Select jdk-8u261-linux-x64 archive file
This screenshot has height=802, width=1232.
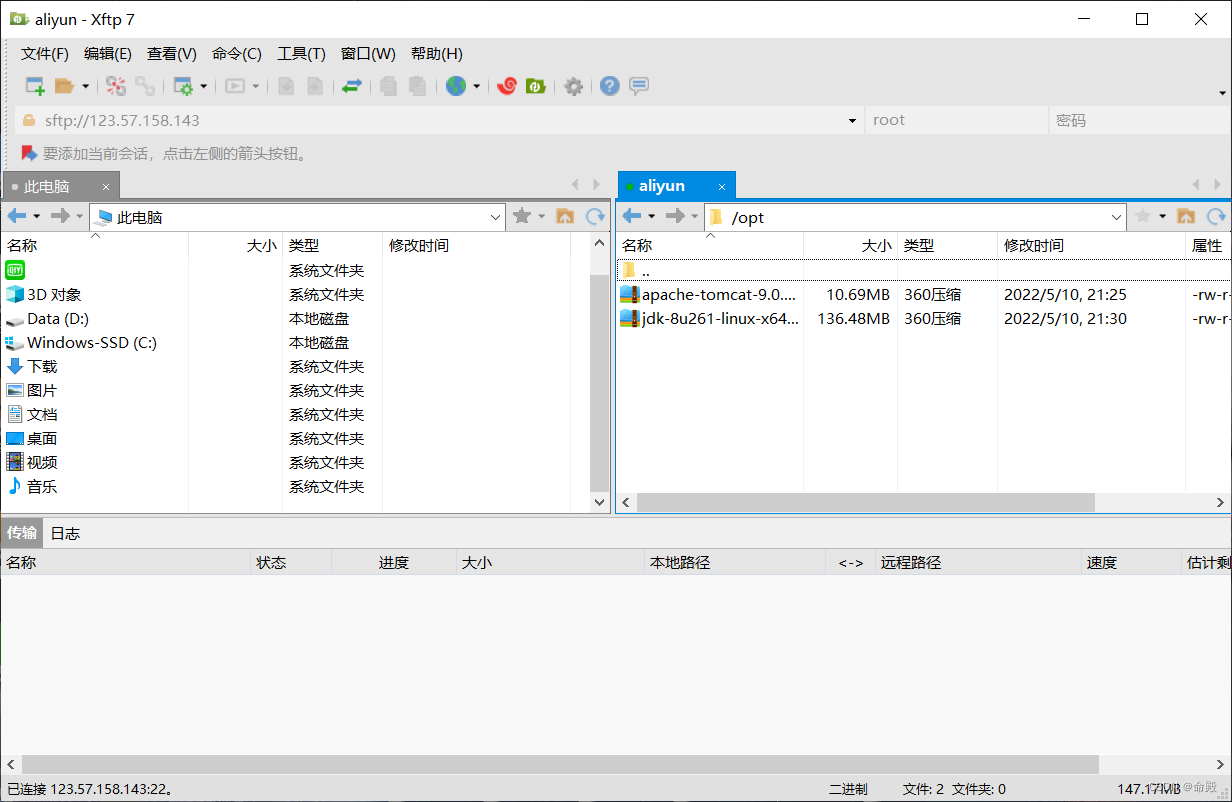click(710, 319)
